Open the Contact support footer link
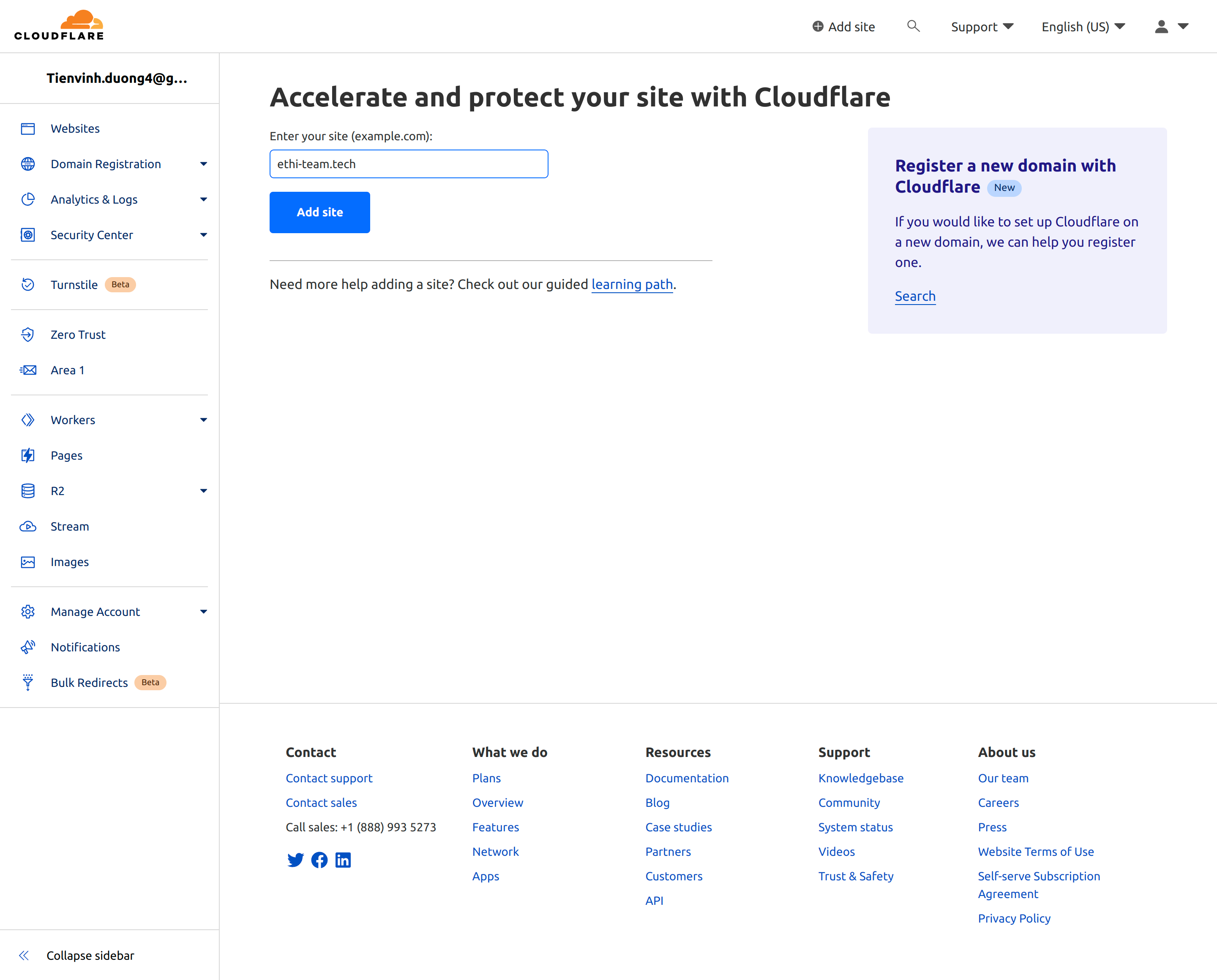 (x=329, y=779)
